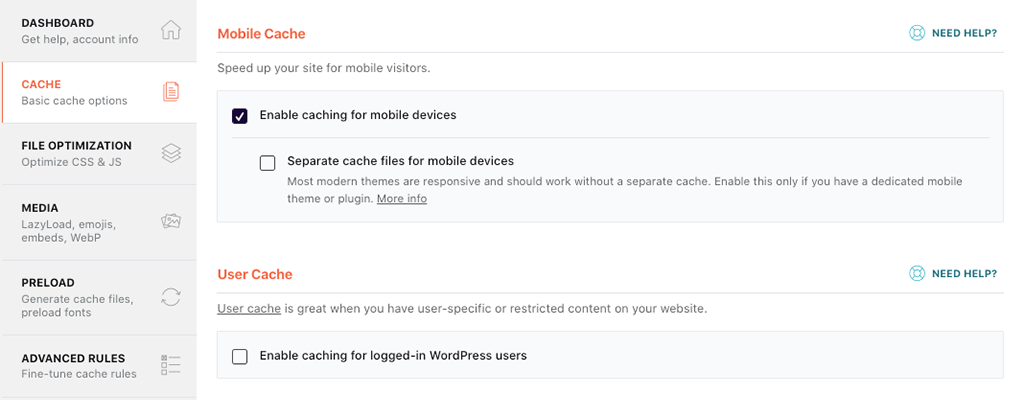This screenshot has width=1024, height=400.
Task: Click the Preload refresh arrows icon
Action: 171,297
